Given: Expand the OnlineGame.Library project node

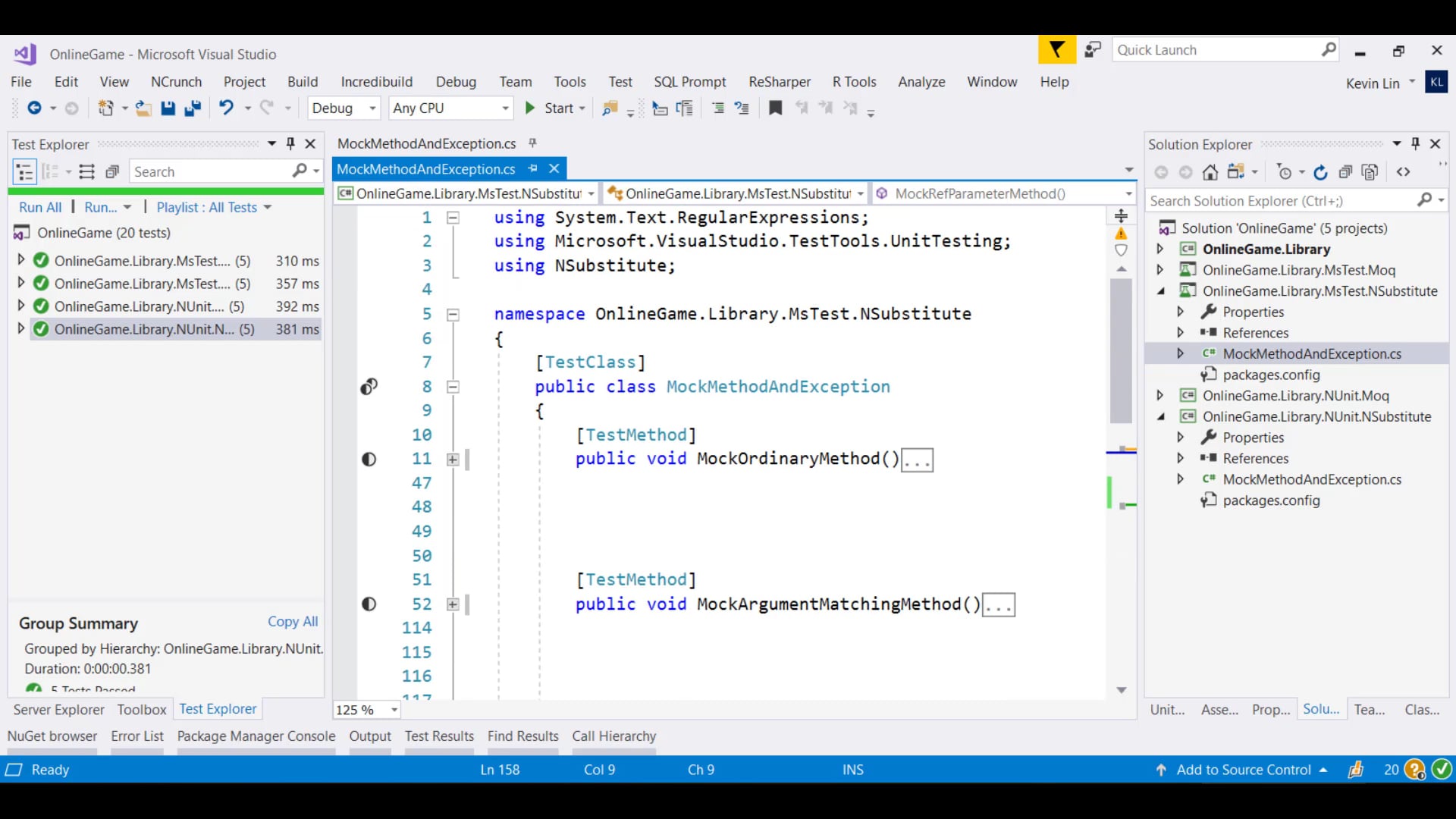Looking at the screenshot, I should pyautogui.click(x=1159, y=249).
